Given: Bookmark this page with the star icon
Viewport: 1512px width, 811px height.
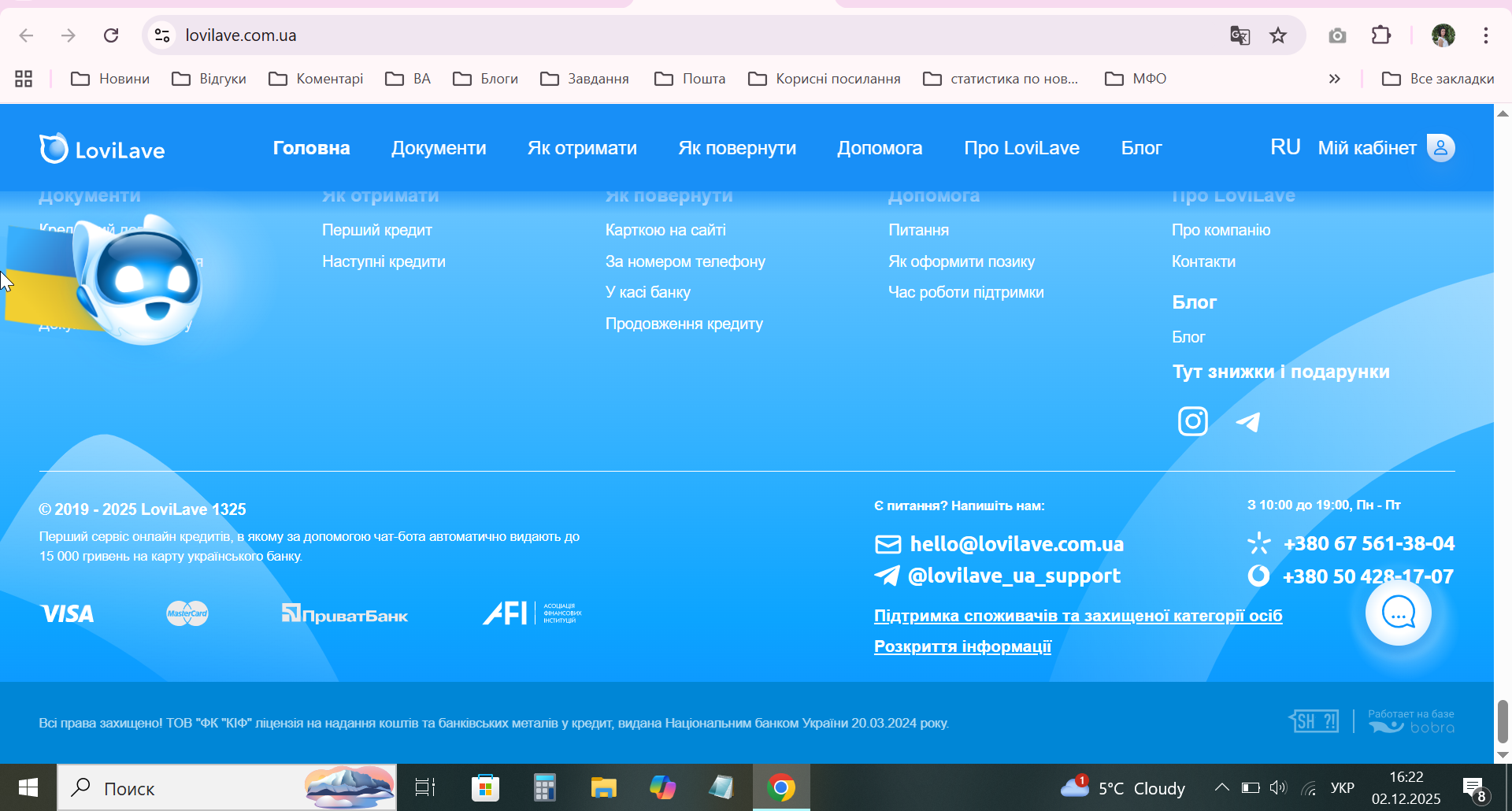Looking at the screenshot, I should (1278, 35).
